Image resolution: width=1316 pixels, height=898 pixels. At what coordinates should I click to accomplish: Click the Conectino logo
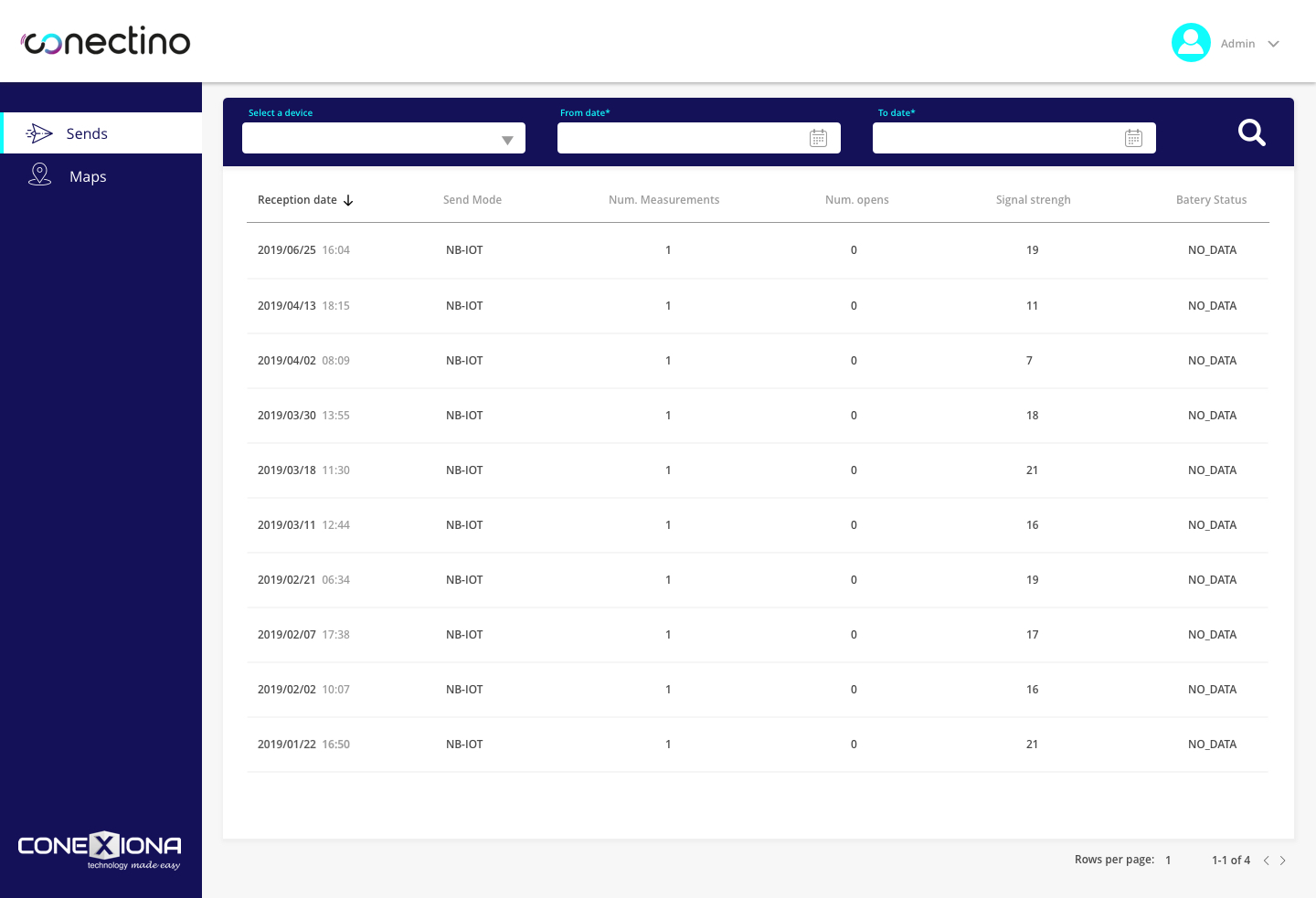[x=106, y=42]
